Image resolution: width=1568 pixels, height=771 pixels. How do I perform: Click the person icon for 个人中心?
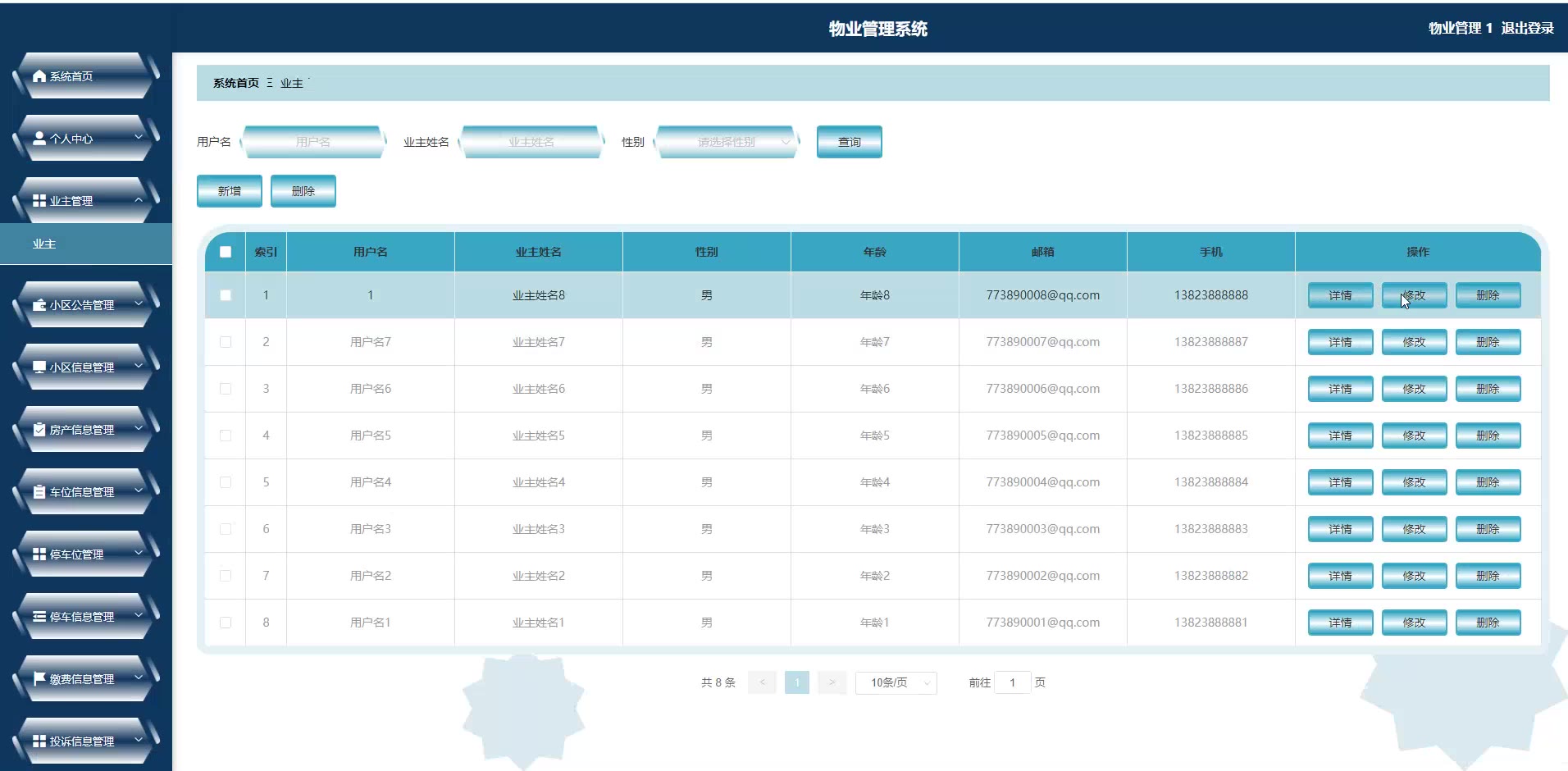(x=39, y=139)
